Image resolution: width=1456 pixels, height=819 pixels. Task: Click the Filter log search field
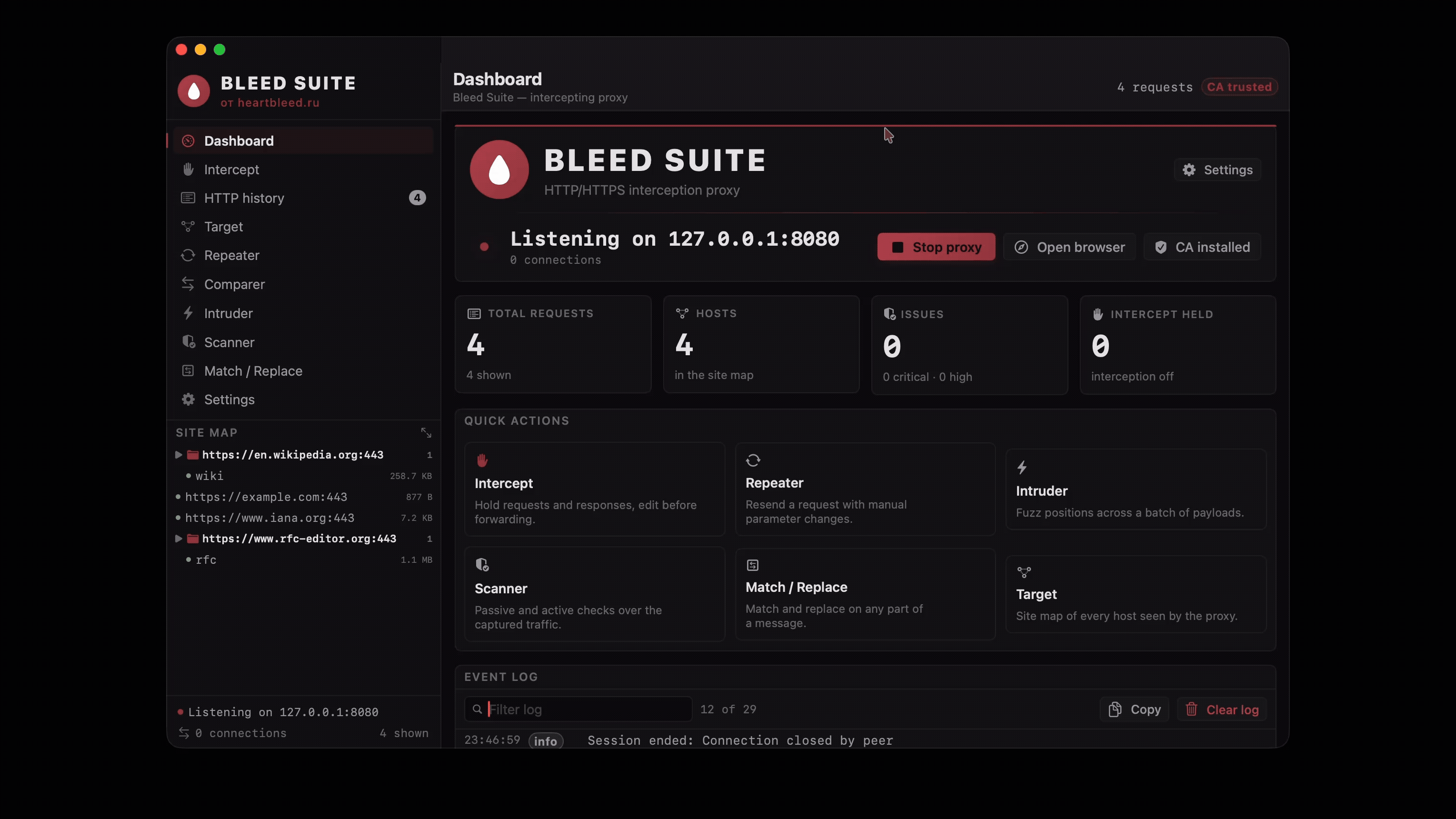tap(578, 709)
